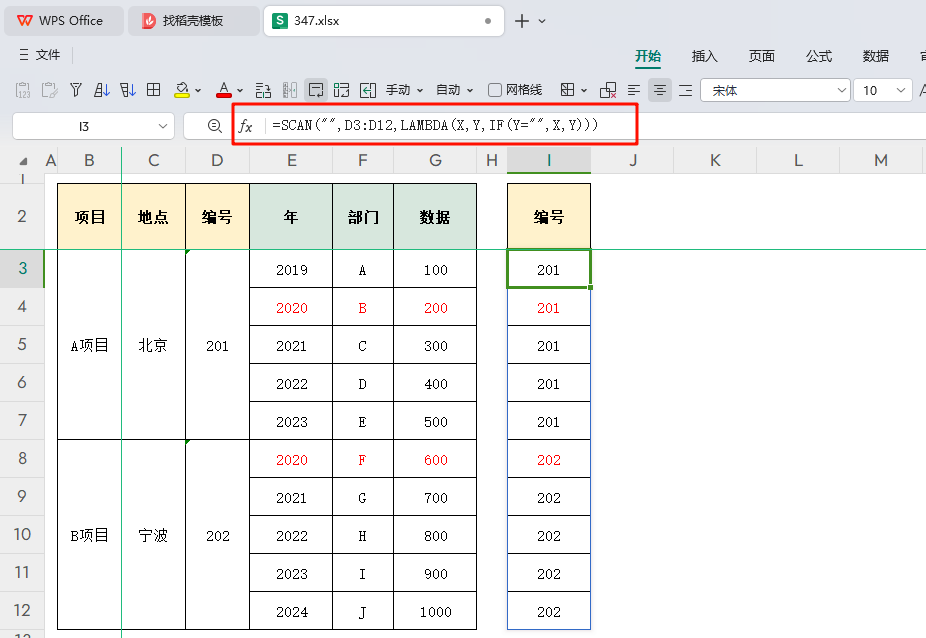The width and height of the screenshot is (926, 638).
Task: Click the greyed split columns icon
Action: pos(290,90)
